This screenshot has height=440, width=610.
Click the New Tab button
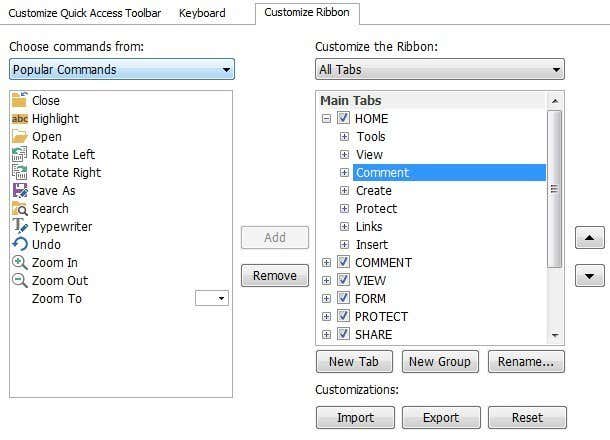click(354, 362)
